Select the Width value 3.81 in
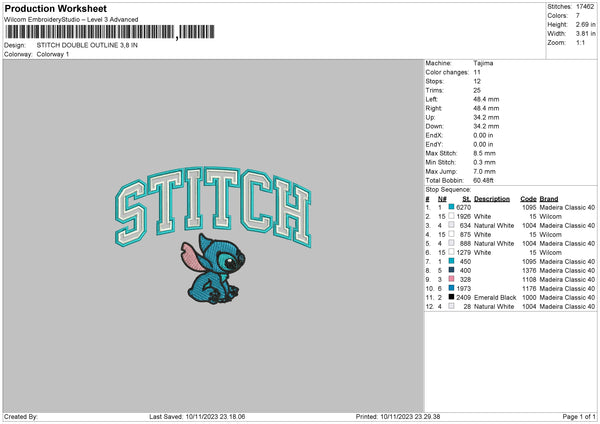The width and height of the screenshot is (600, 424). pos(586,34)
